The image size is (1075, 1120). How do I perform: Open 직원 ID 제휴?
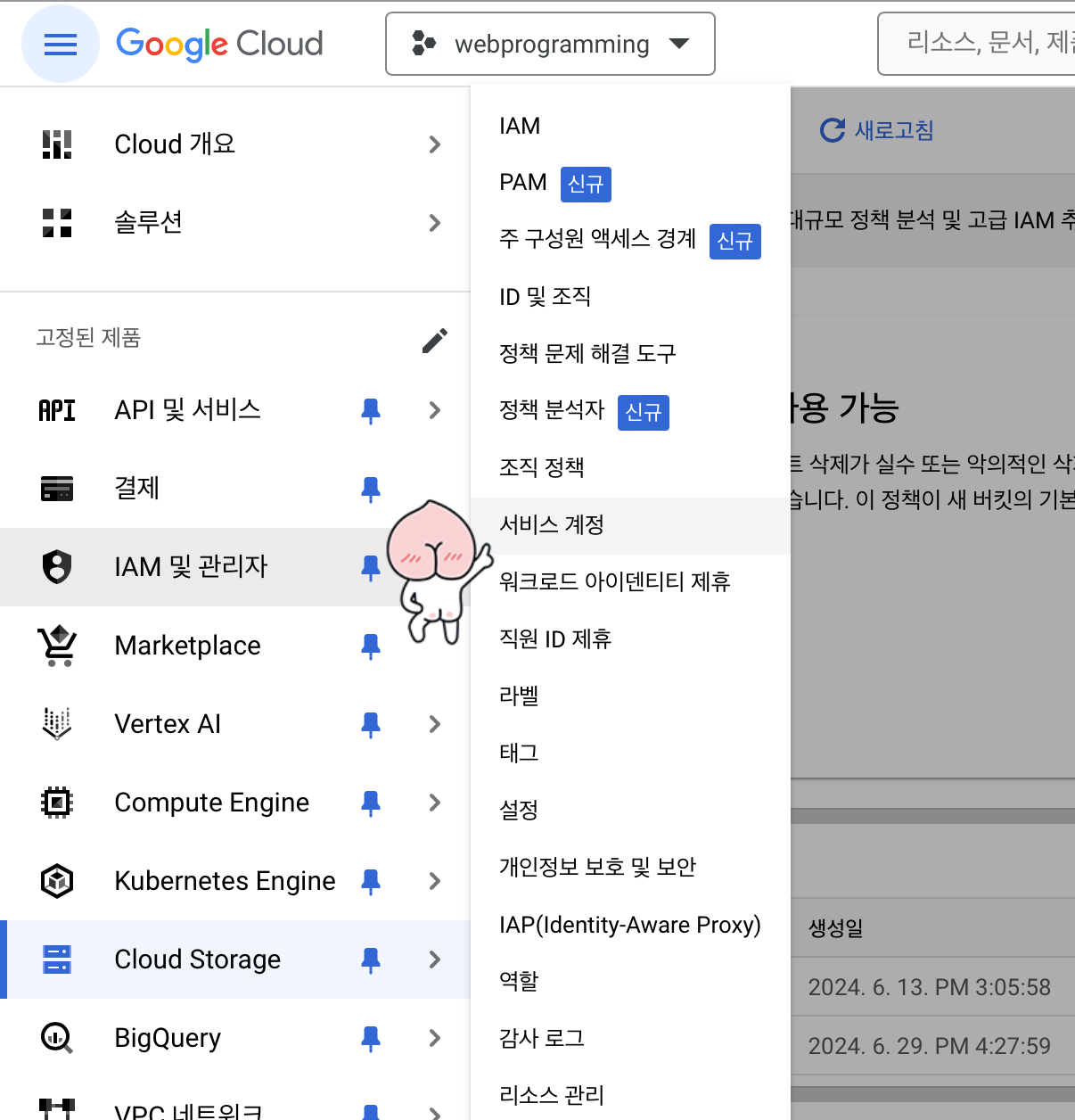click(630, 639)
